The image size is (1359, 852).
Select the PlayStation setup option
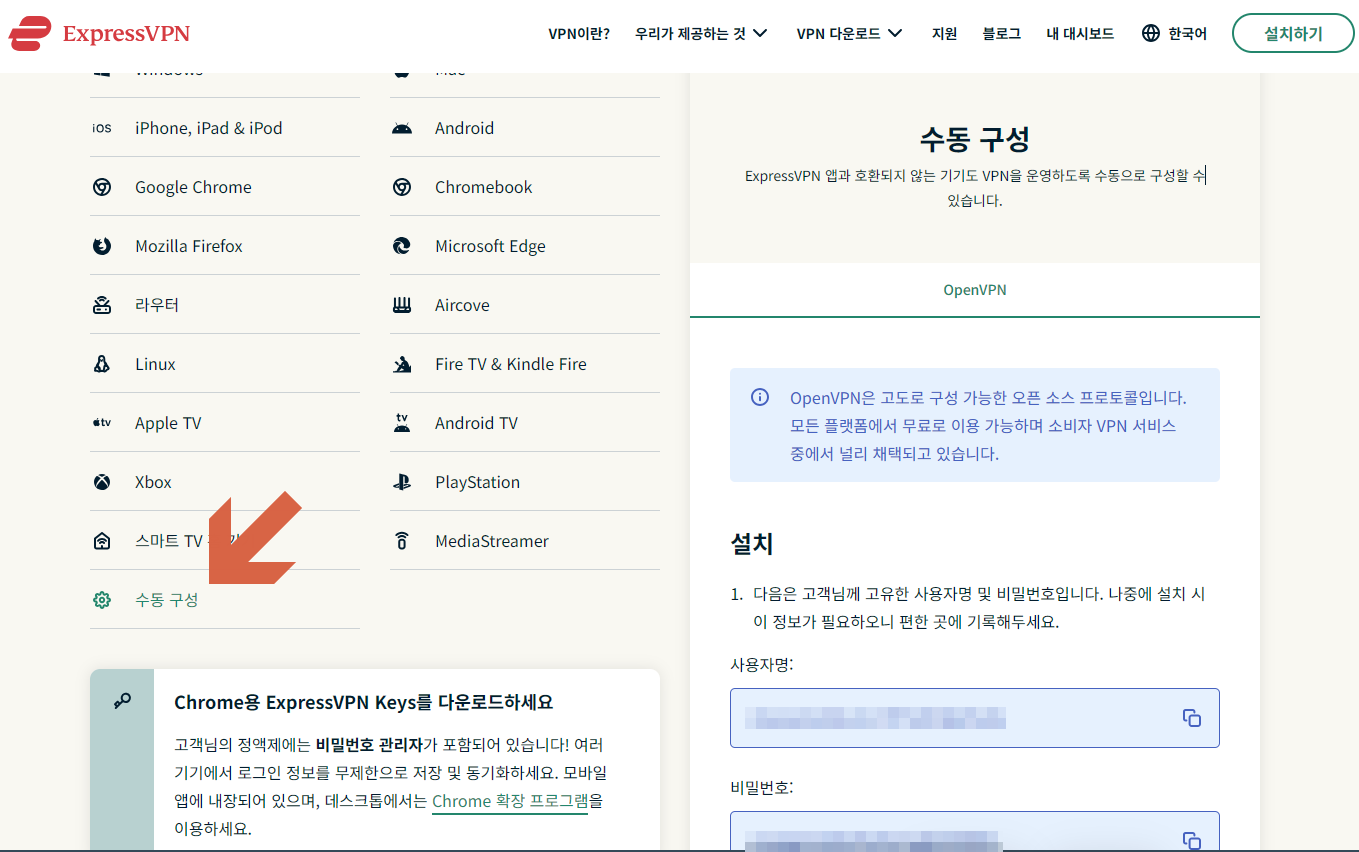[525, 482]
